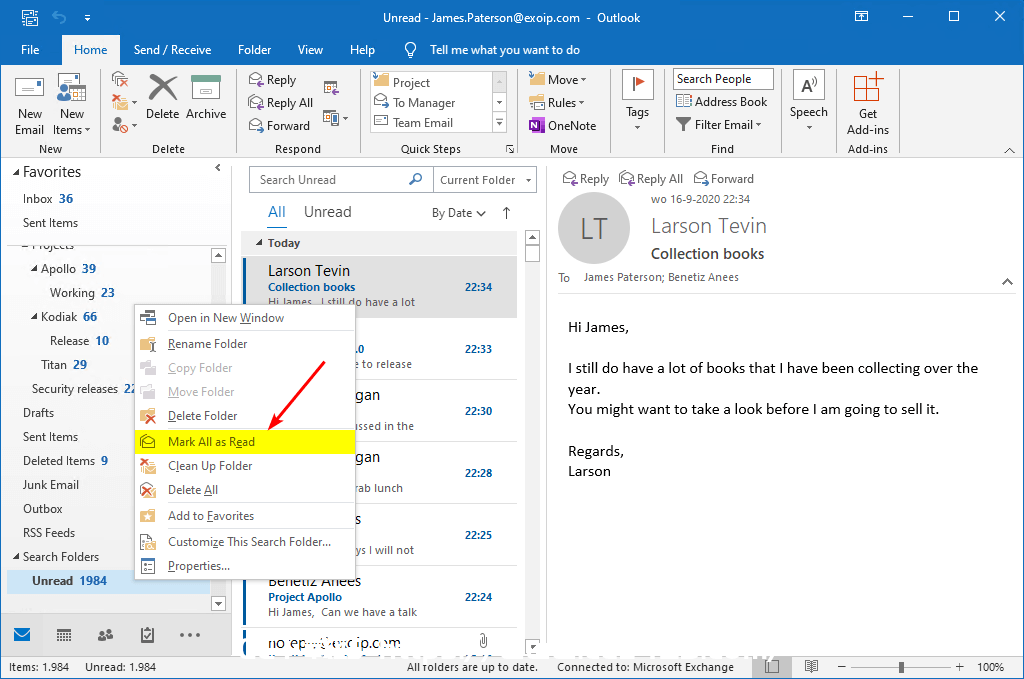
Task: Adjust the zoom slider handle
Action: pos(901,667)
